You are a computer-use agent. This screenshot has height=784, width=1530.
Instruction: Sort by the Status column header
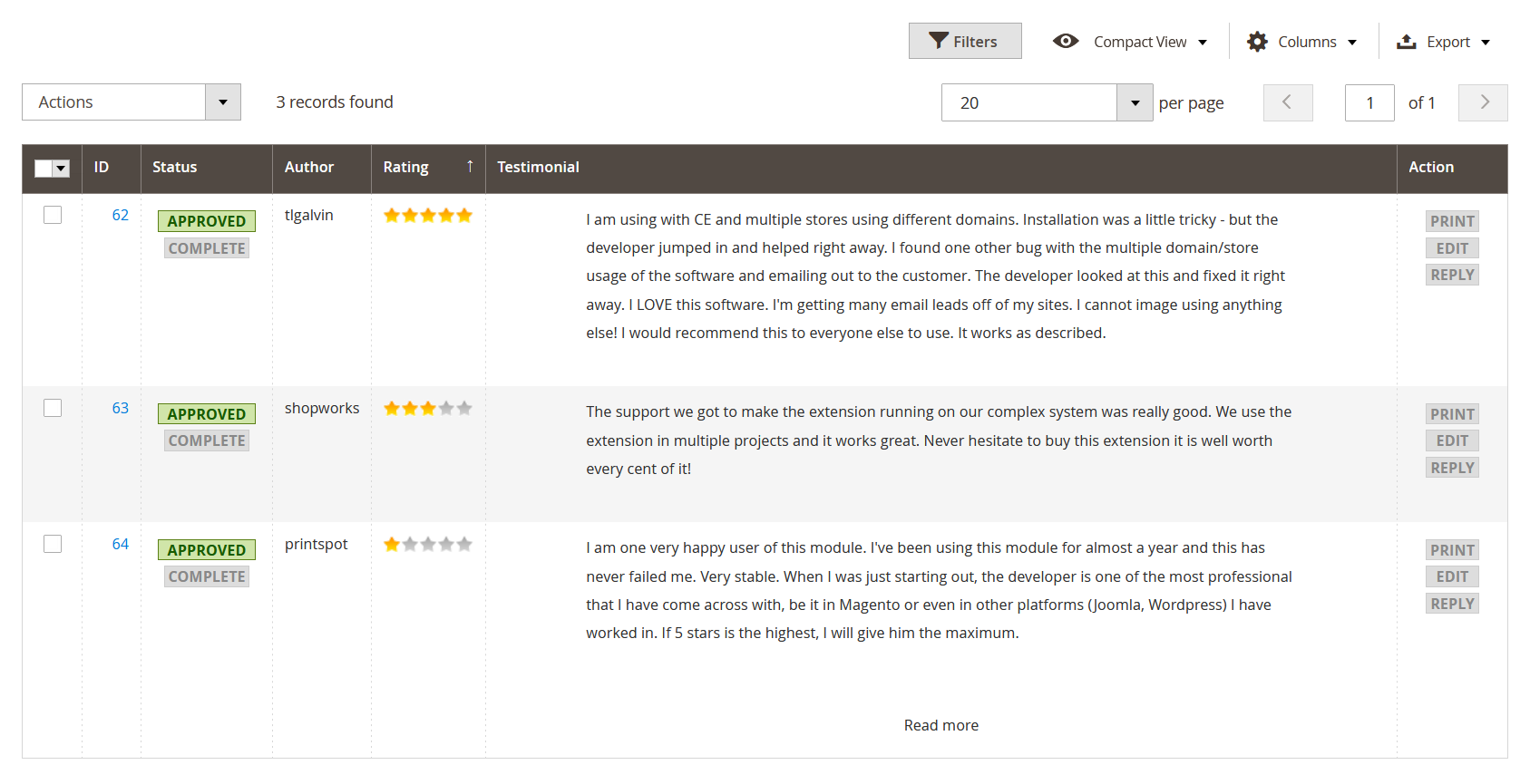(x=175, y=167)
